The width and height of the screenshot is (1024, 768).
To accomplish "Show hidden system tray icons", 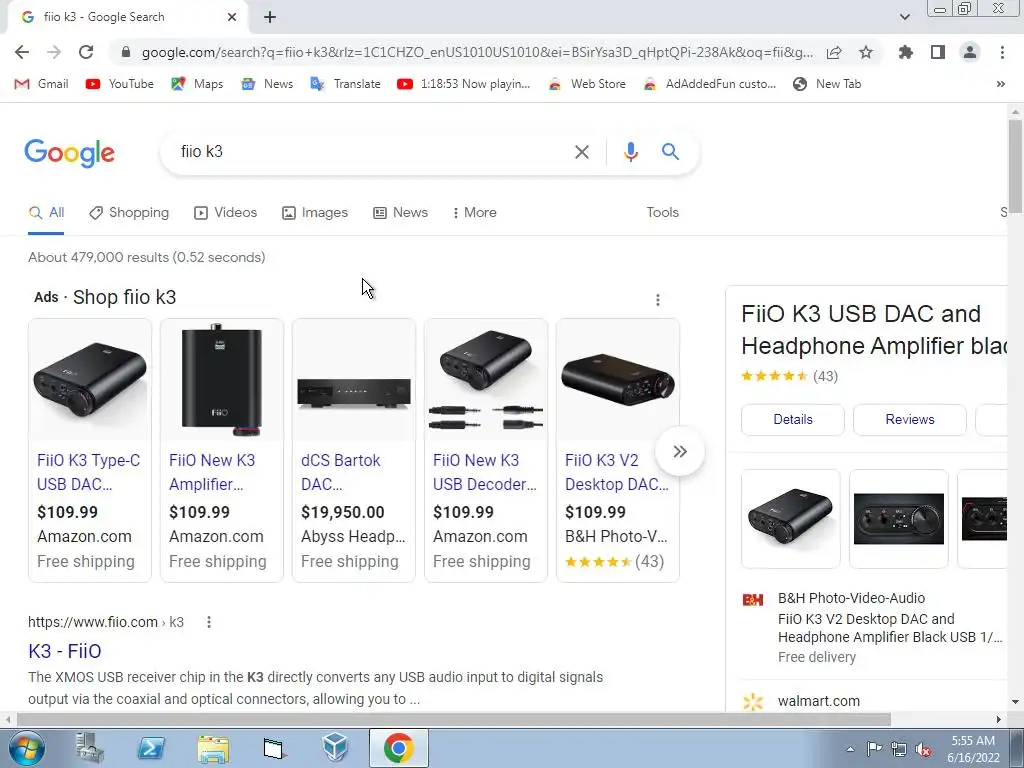I will [850, 748].
